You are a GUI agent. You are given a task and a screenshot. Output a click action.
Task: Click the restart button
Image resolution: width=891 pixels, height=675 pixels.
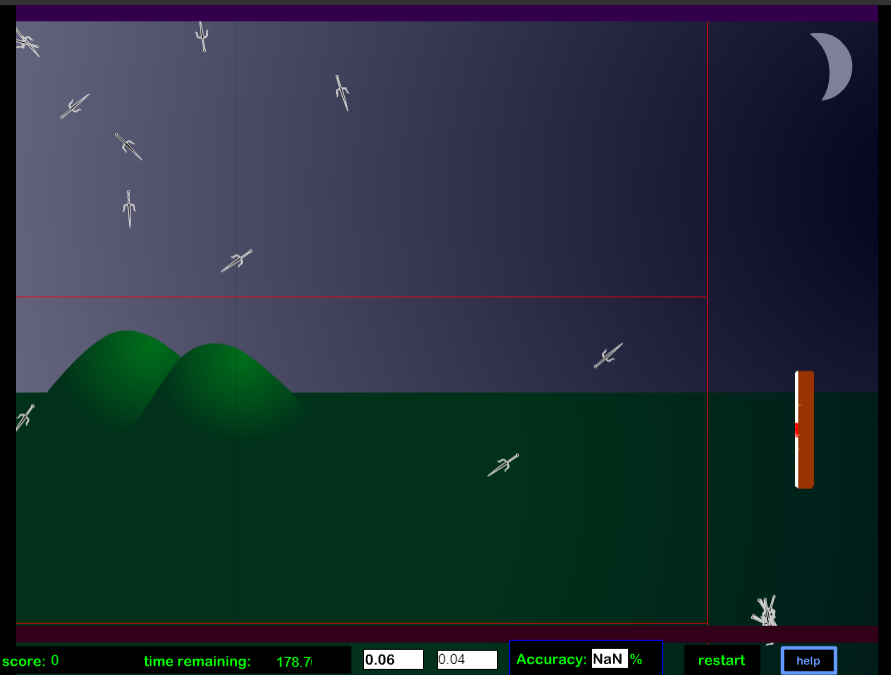click(721, 660)
